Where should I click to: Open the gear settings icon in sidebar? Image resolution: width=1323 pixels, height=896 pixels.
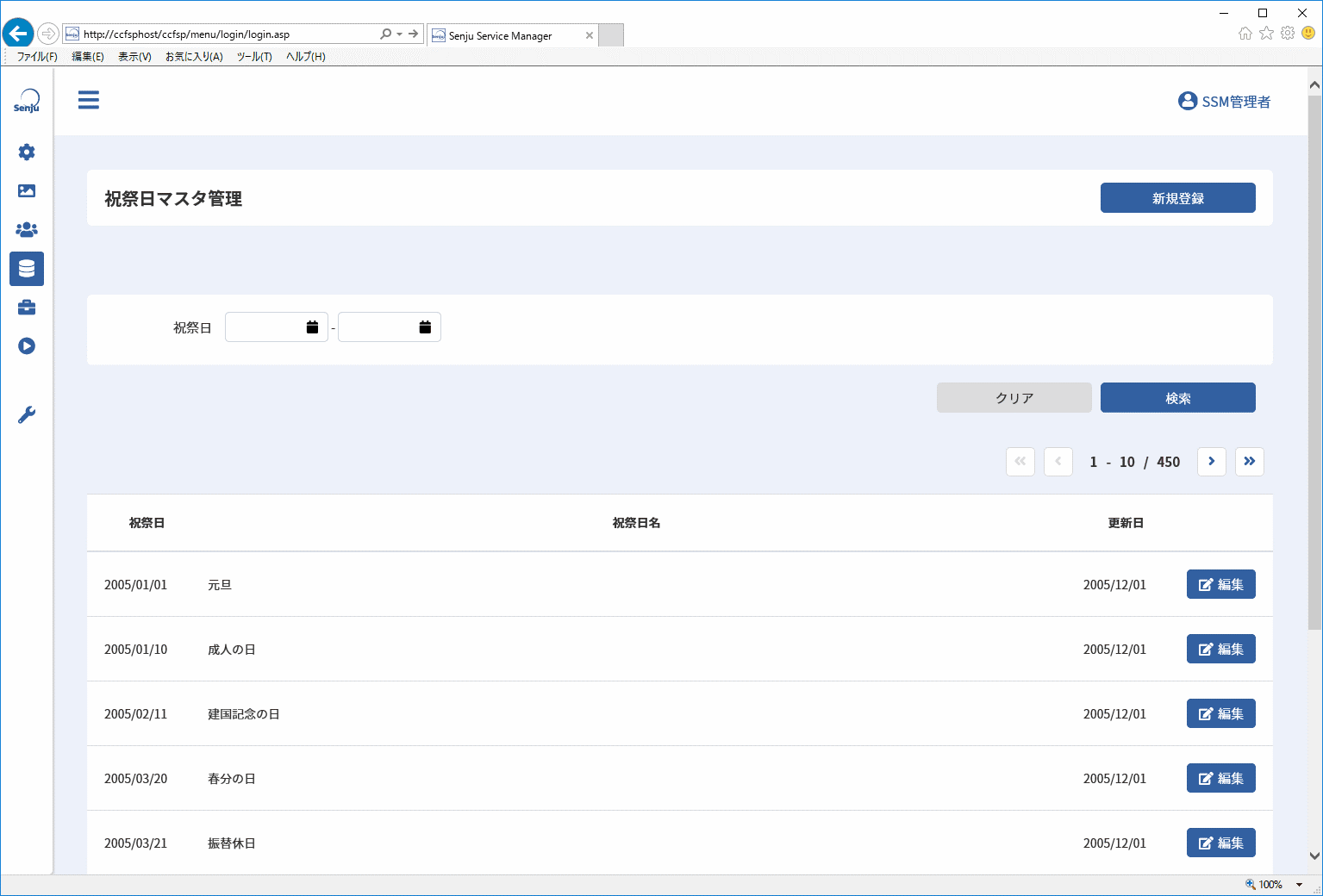[27, 152]
